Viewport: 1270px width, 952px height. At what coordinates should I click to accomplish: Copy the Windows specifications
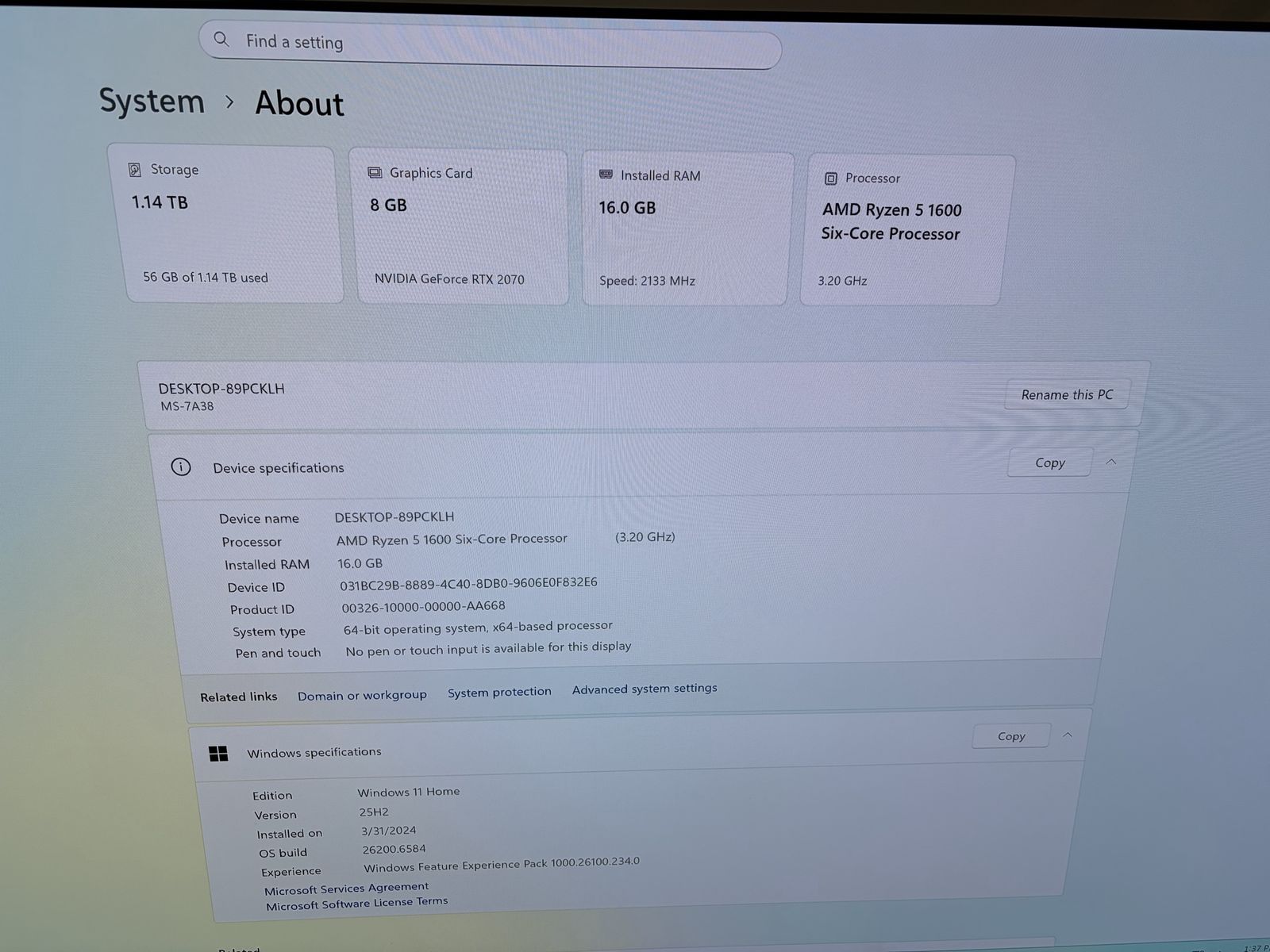click(1011, 736)
